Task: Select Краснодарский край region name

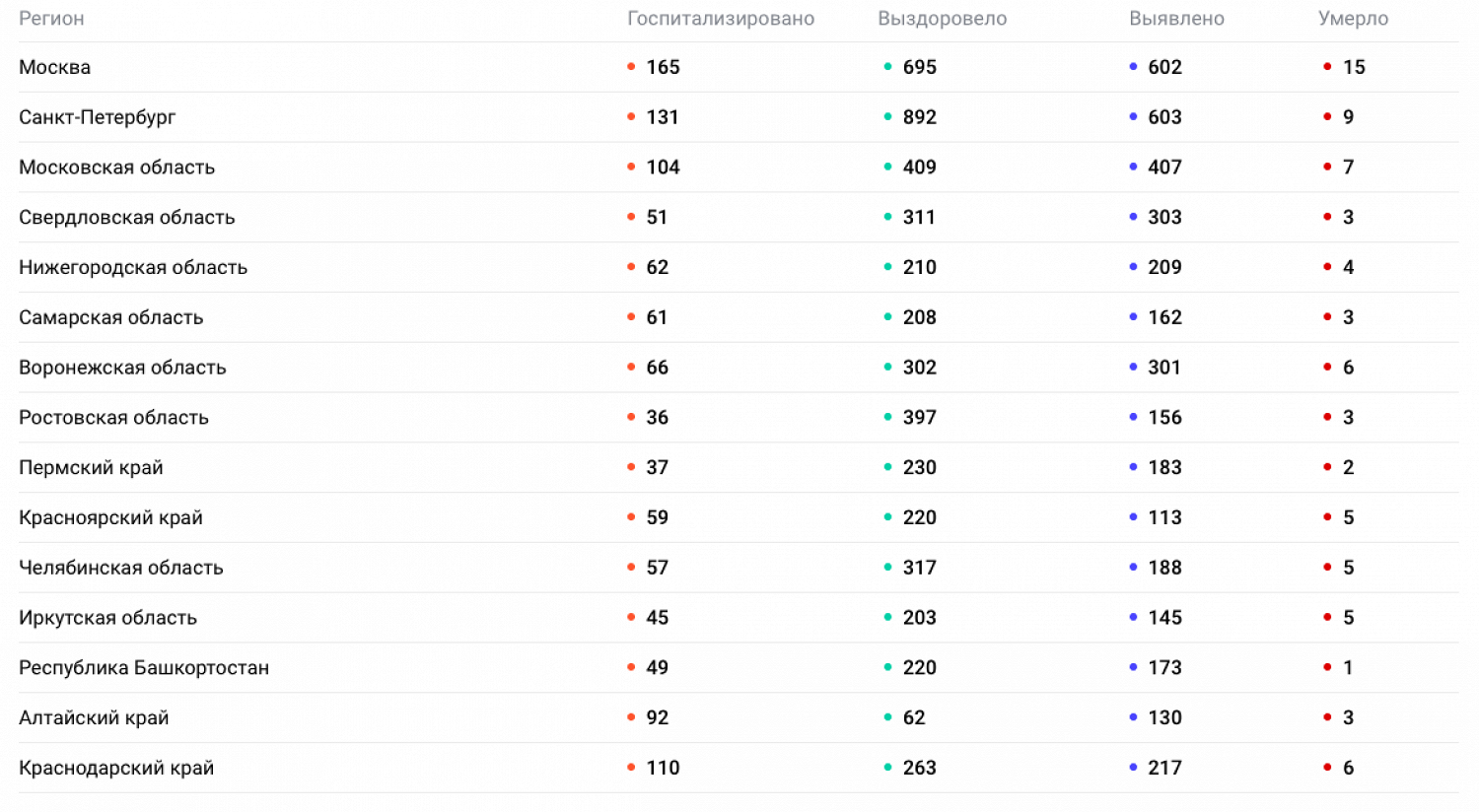Action: click(x=116, y=769)
